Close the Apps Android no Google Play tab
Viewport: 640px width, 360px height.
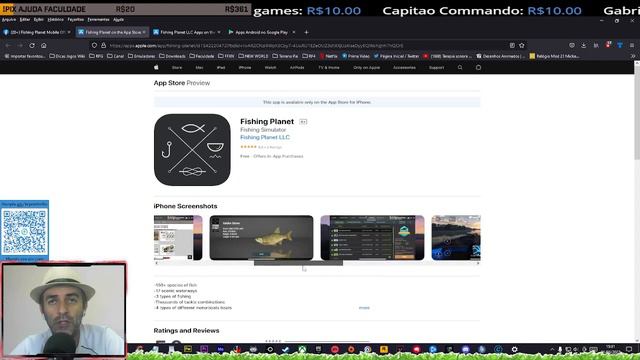coord(293,32)
